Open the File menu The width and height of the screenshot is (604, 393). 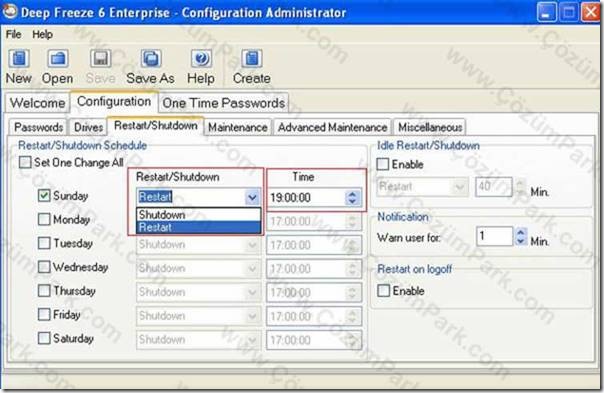tap(13, 34)
